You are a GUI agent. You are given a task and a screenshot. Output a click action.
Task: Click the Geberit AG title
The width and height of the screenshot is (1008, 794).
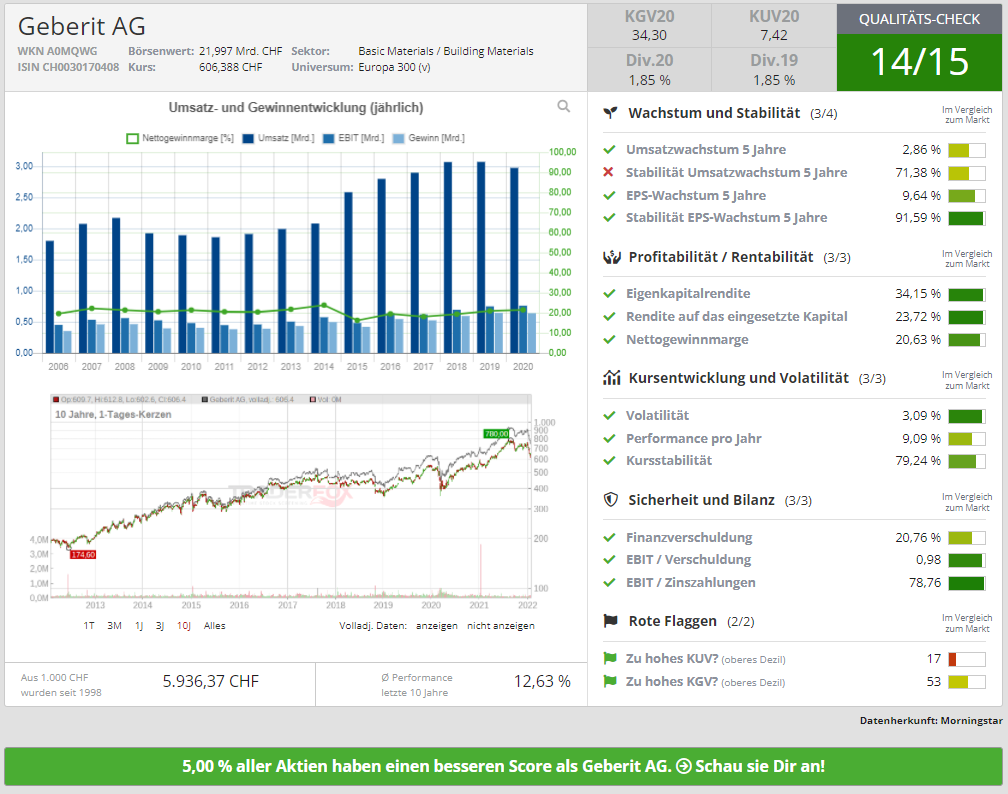click(82, 26)
